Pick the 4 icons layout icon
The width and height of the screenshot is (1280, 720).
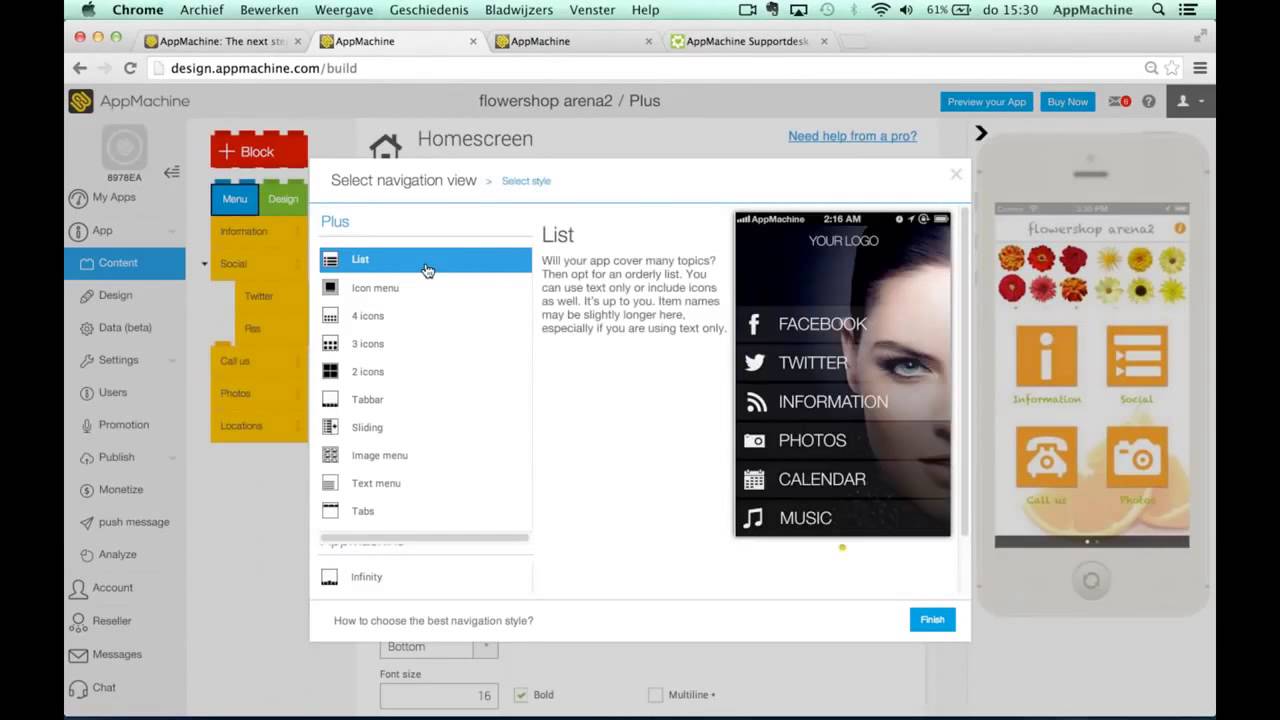click(330, 316)
